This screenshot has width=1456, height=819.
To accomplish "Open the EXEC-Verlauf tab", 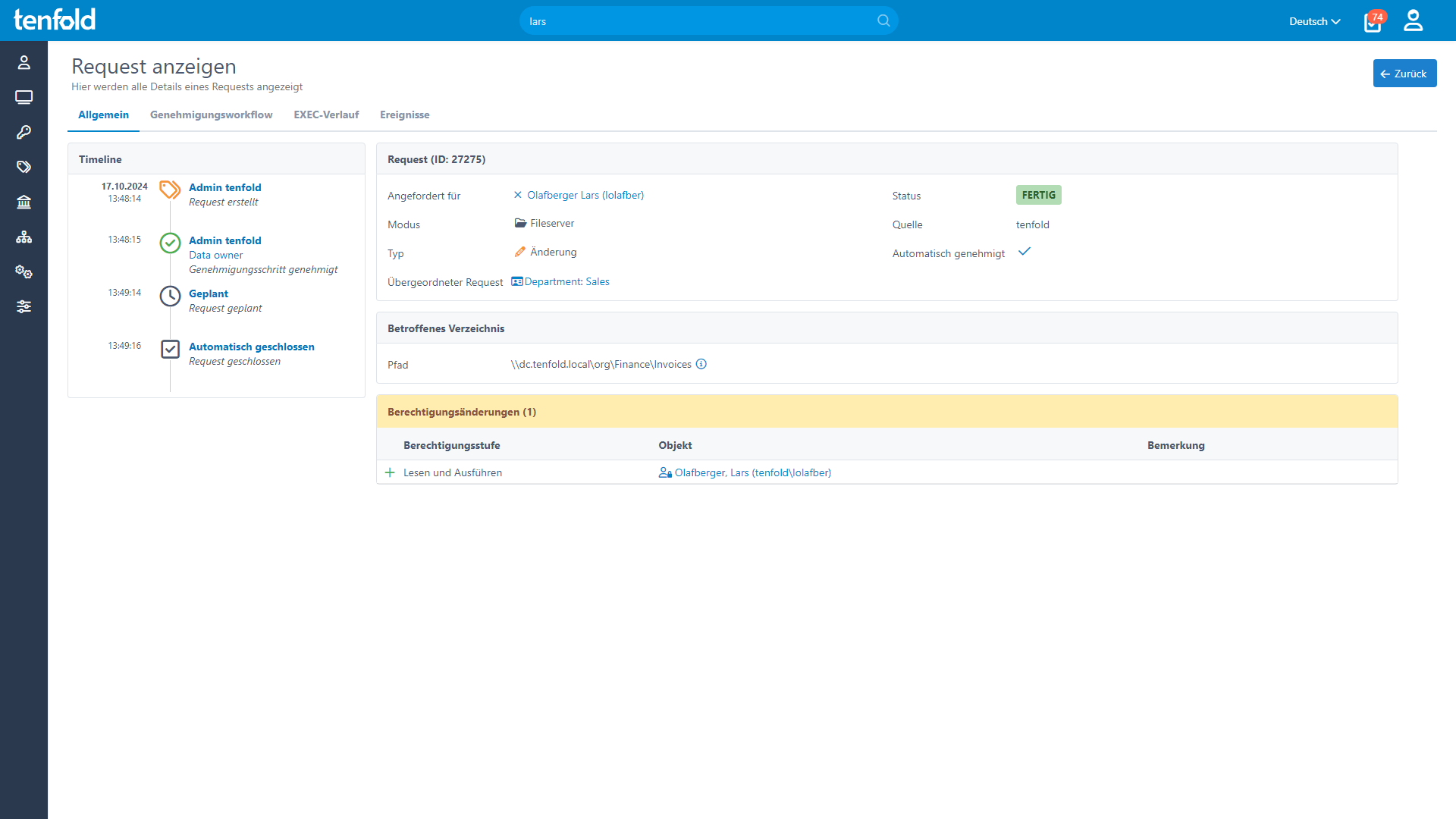I will pos(326,115).
